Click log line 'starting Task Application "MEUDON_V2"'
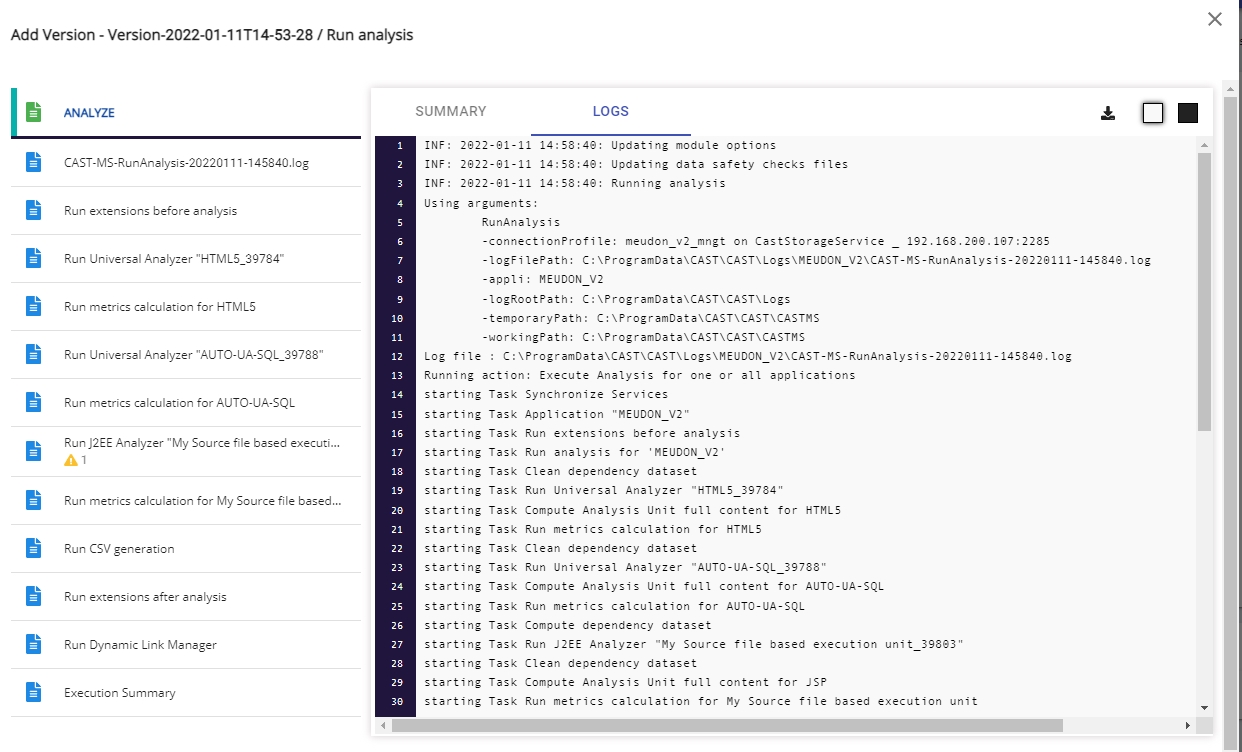Viewport: 1242px width, 752px height. tap(557, 413)
